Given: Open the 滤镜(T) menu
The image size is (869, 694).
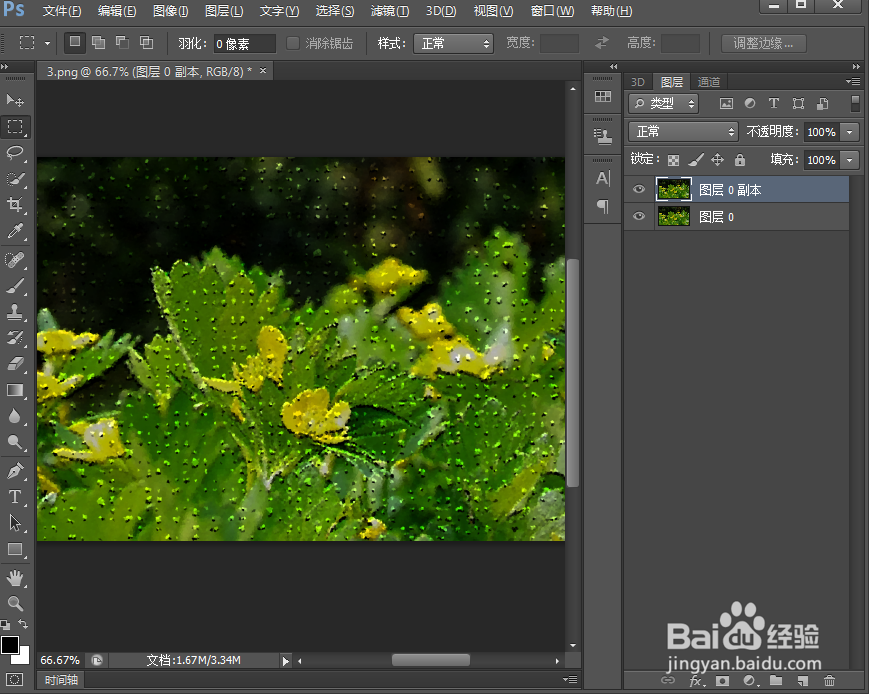Looking at the screenshot, I should (390, 11).
